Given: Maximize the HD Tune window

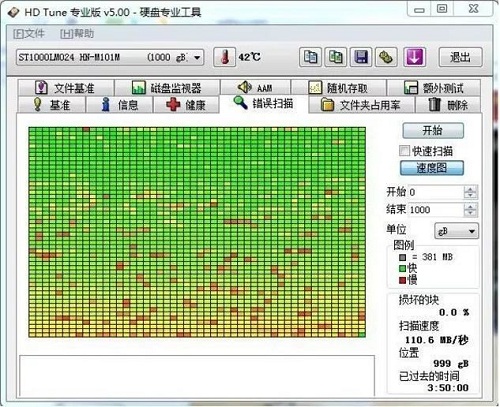Looking at the screenshot, I should point(442,9).
